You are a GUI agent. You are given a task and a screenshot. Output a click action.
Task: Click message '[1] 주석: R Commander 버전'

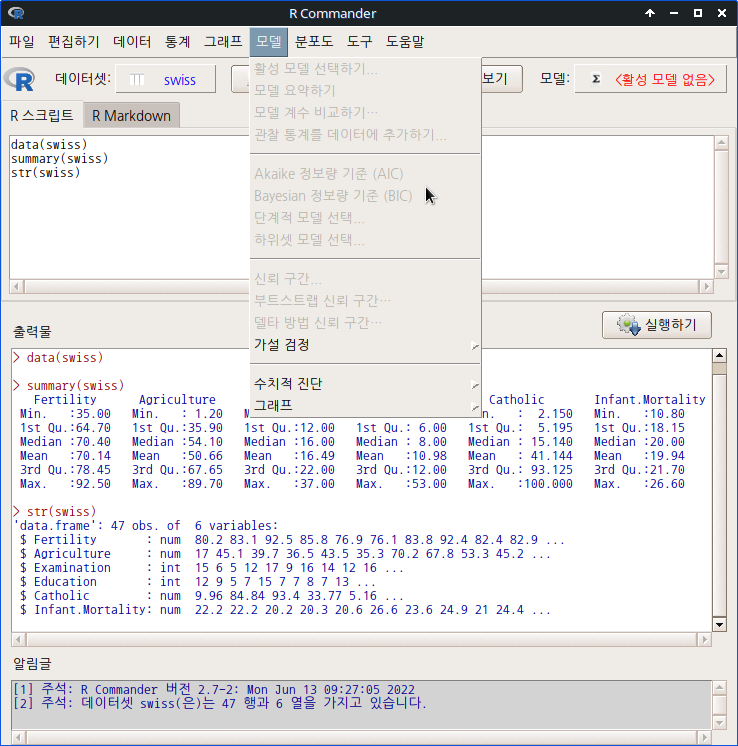coord(214,689)
